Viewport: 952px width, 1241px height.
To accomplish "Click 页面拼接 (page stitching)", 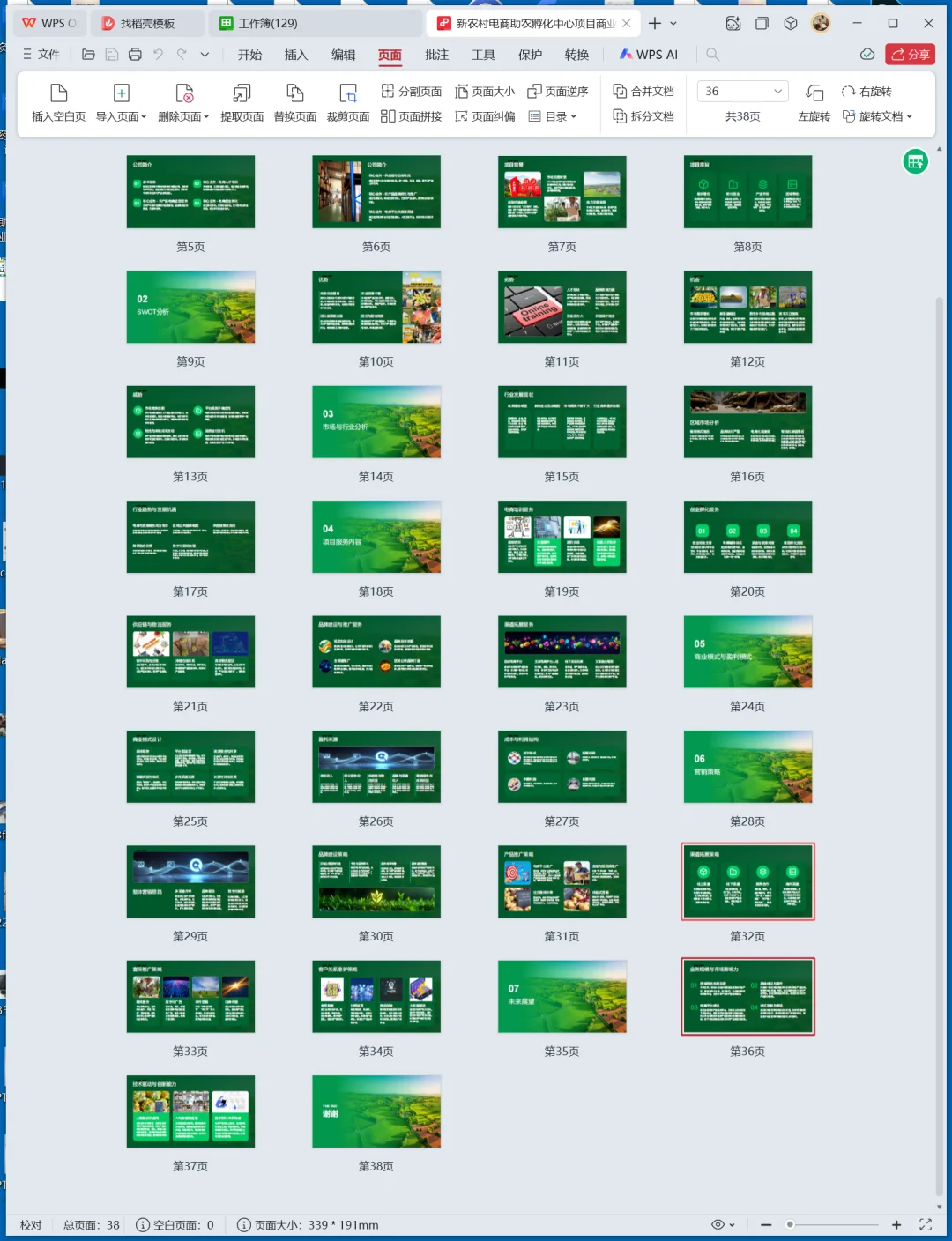I will click(412, 116).
